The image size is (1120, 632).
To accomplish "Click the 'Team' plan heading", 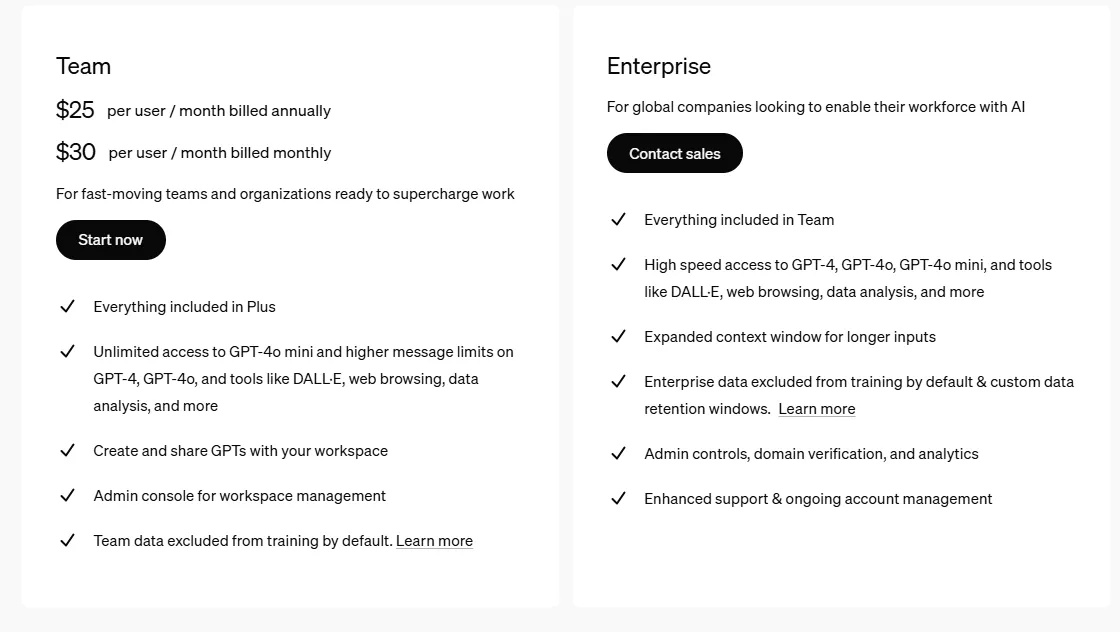I will tap(83, 66).
